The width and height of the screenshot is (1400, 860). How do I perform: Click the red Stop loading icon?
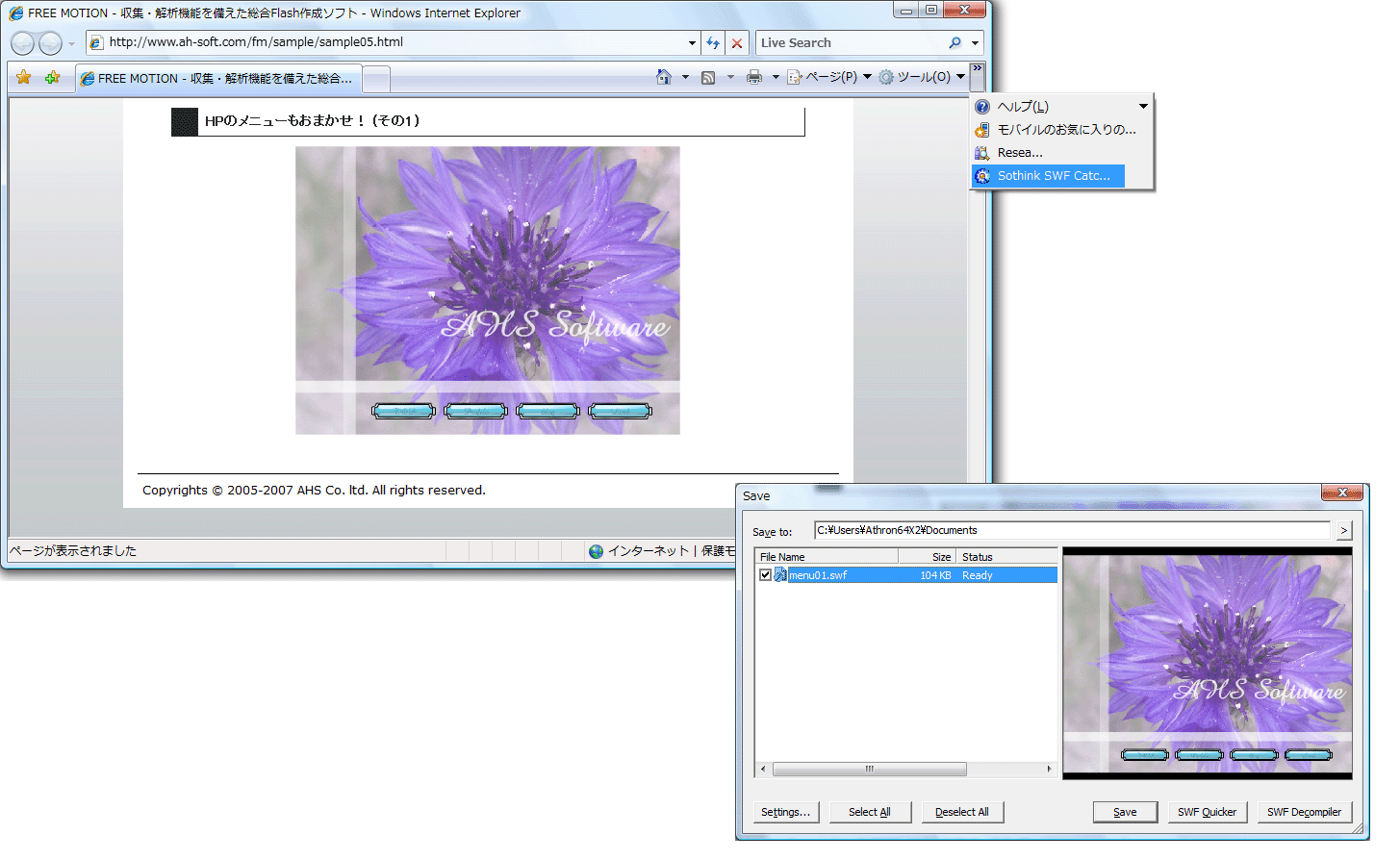[x=737, y=43]
